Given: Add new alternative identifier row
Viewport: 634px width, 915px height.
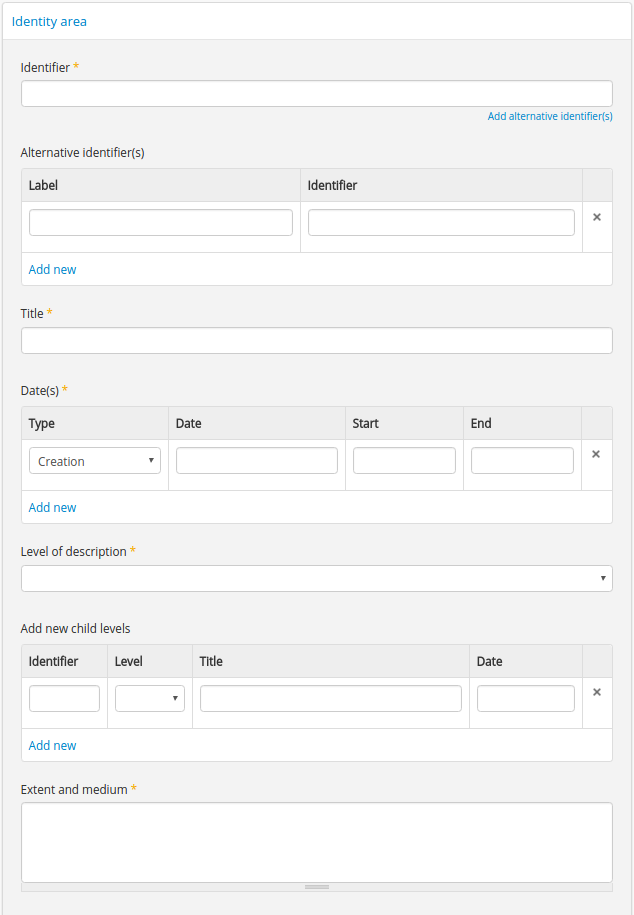Looking at the screenshot, I should [x=52, y=270].
